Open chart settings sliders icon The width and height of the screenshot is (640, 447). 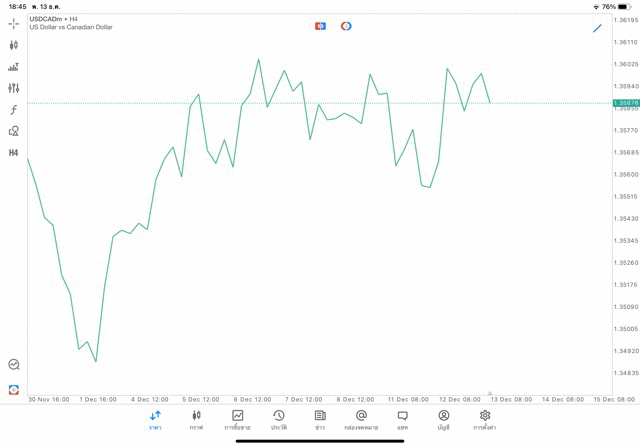pyautogui.click(x=13, y=88)
